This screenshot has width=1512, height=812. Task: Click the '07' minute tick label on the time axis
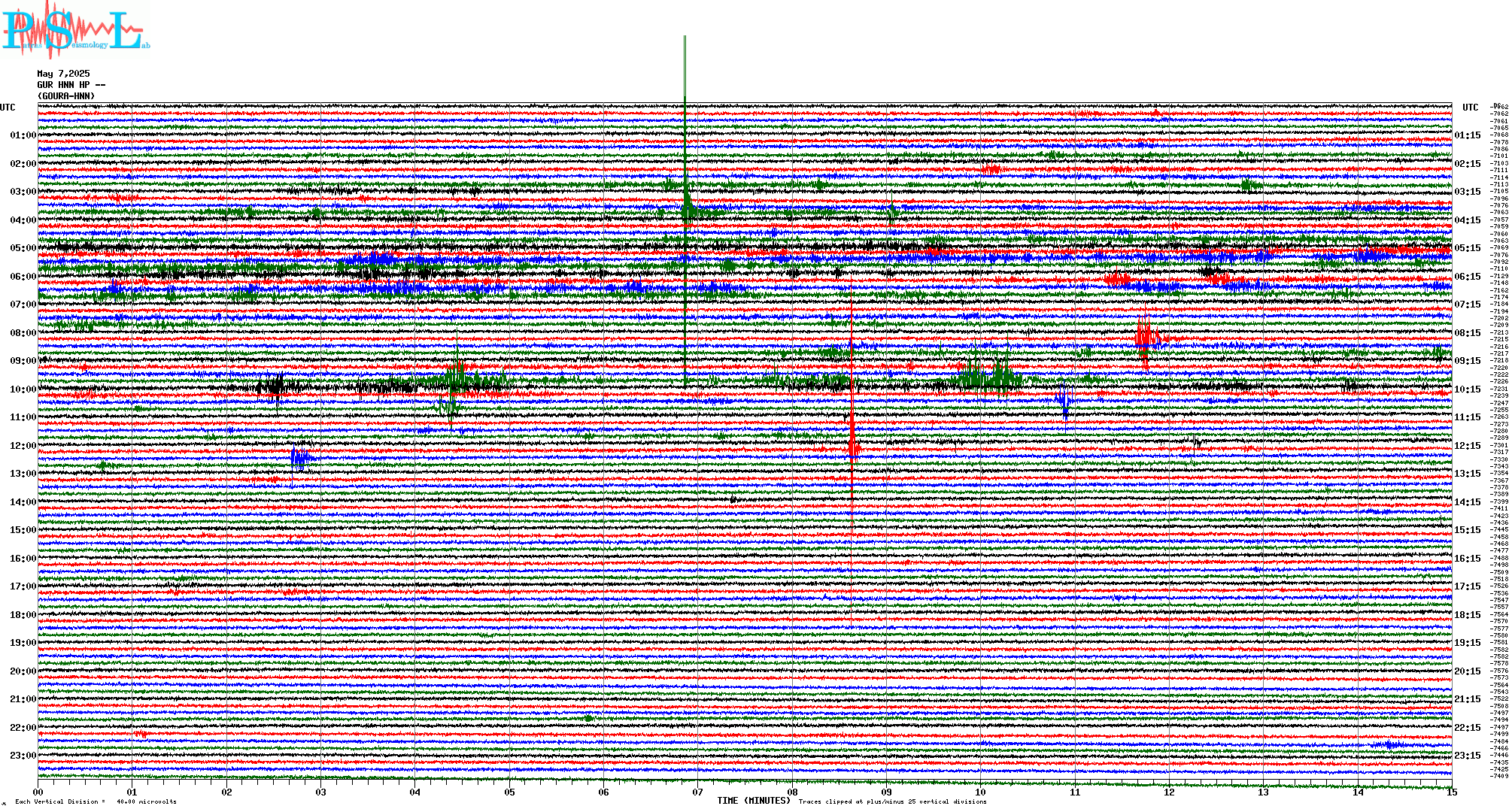coord(698,792)
